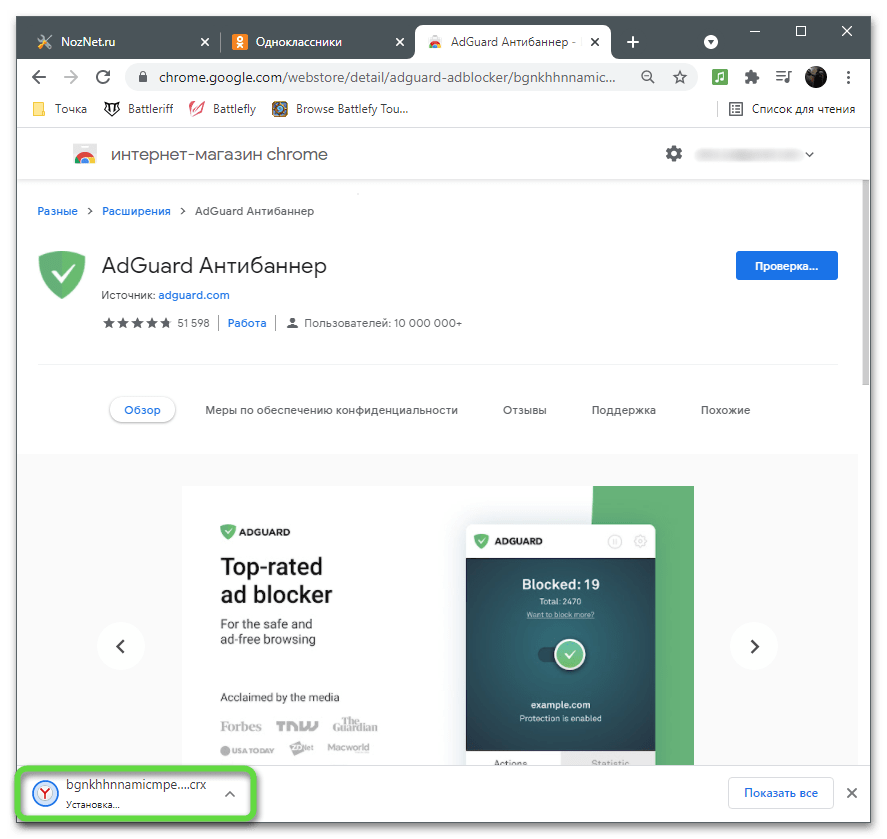The width and height of the screenshot is (887, 839).
Task: Open the Точка bookmark folder
Action: click(x=60, y=109)
